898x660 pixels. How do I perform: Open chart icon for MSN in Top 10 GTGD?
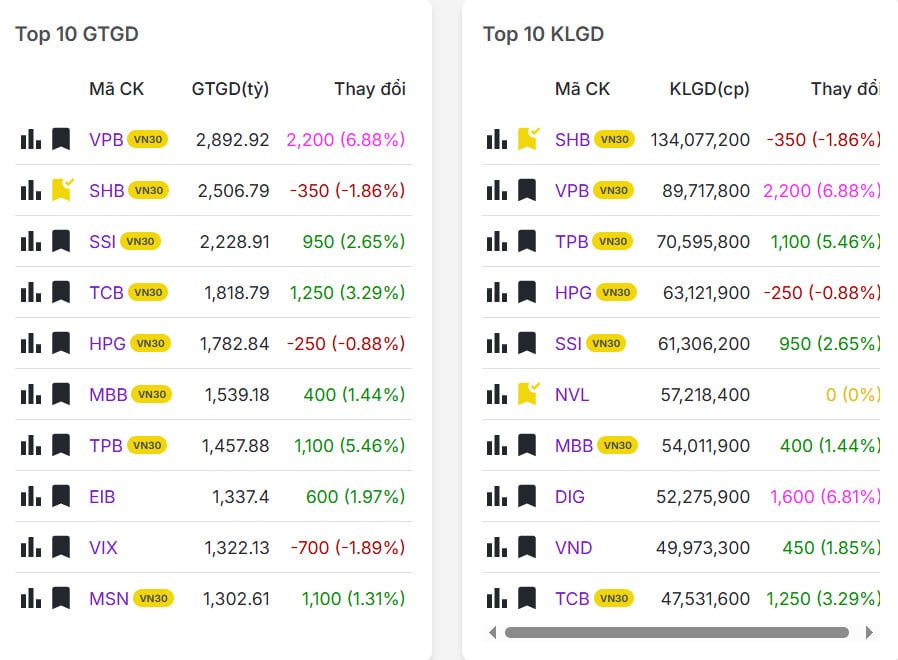pyautogui.click(x=31, y=598)
